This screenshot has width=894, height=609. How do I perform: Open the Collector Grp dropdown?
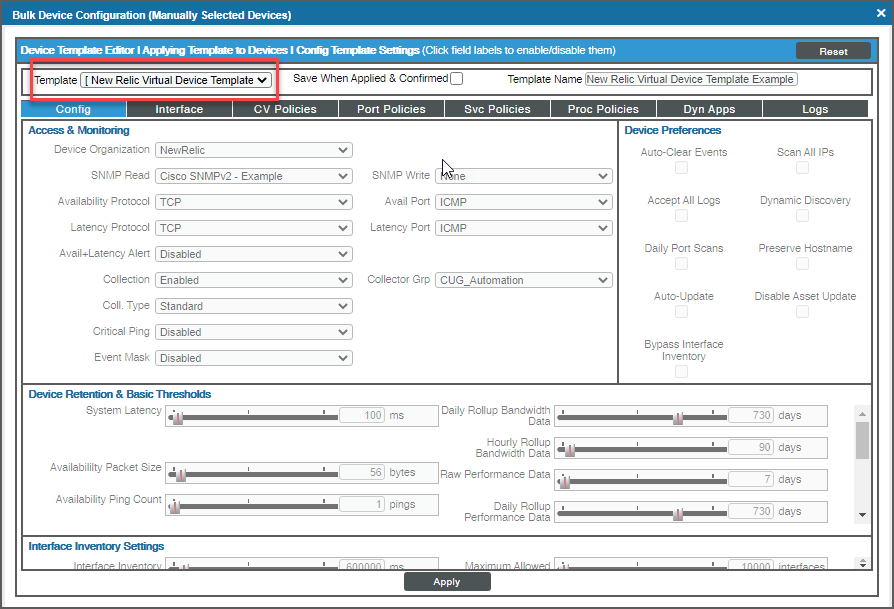(524, 280)
